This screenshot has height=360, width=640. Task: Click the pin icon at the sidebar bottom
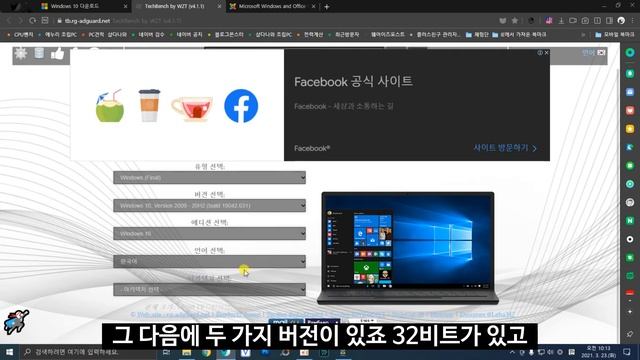coord(630,333)
